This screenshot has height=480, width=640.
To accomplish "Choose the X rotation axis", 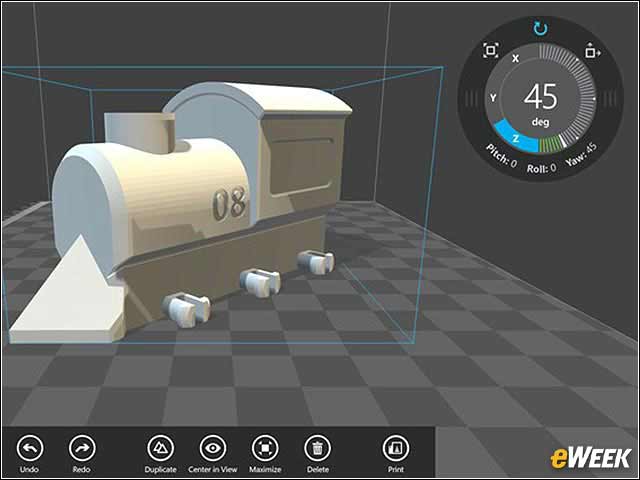I will tap(516, 59).
